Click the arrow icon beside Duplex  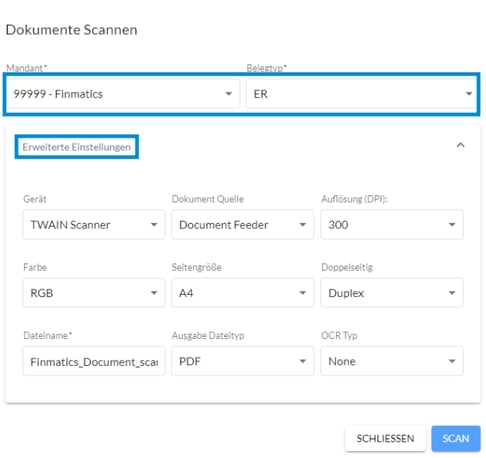(452, 293)
